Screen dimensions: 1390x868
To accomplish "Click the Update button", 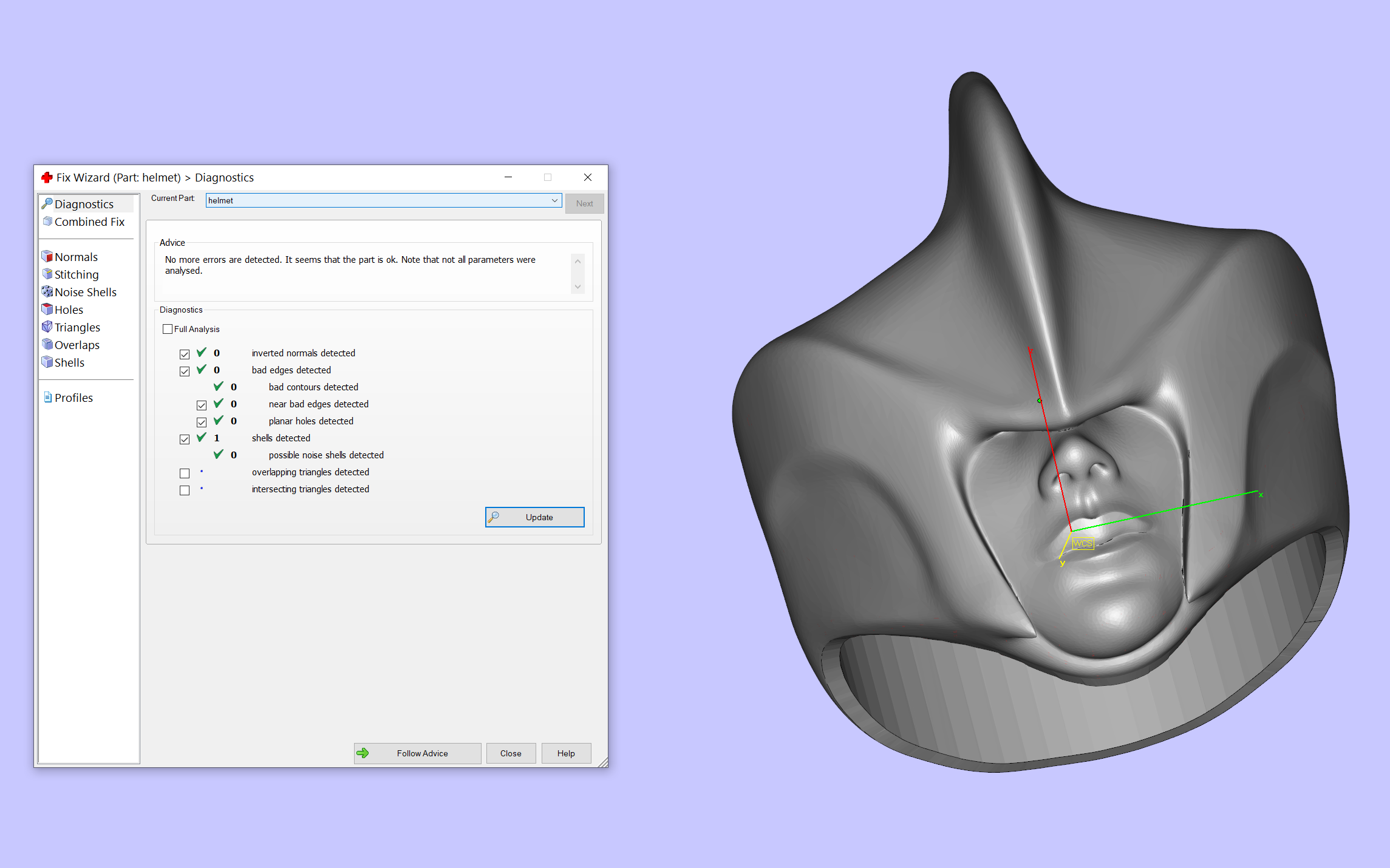I will [x=534, y=517].
